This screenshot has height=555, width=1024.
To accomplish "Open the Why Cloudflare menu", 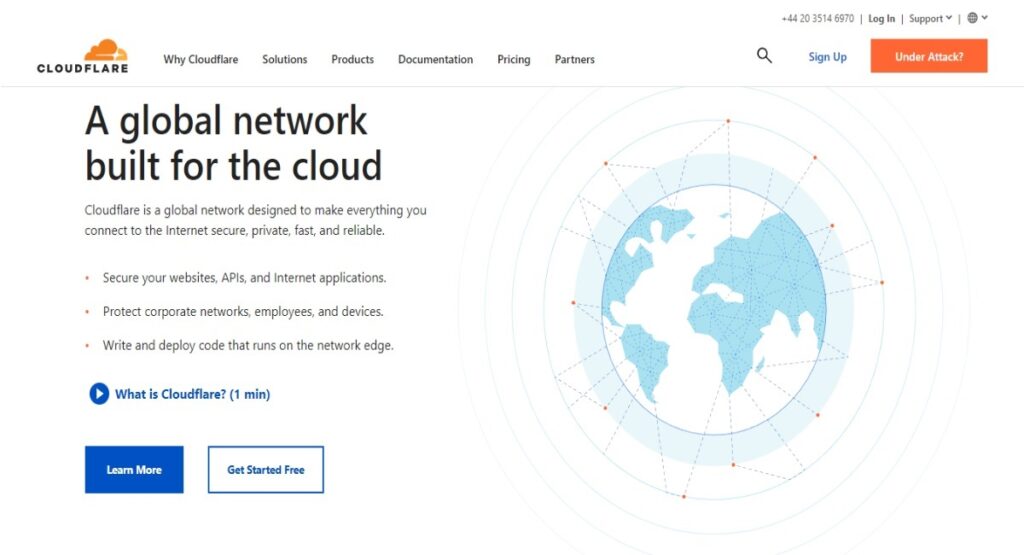I will 200,59.
